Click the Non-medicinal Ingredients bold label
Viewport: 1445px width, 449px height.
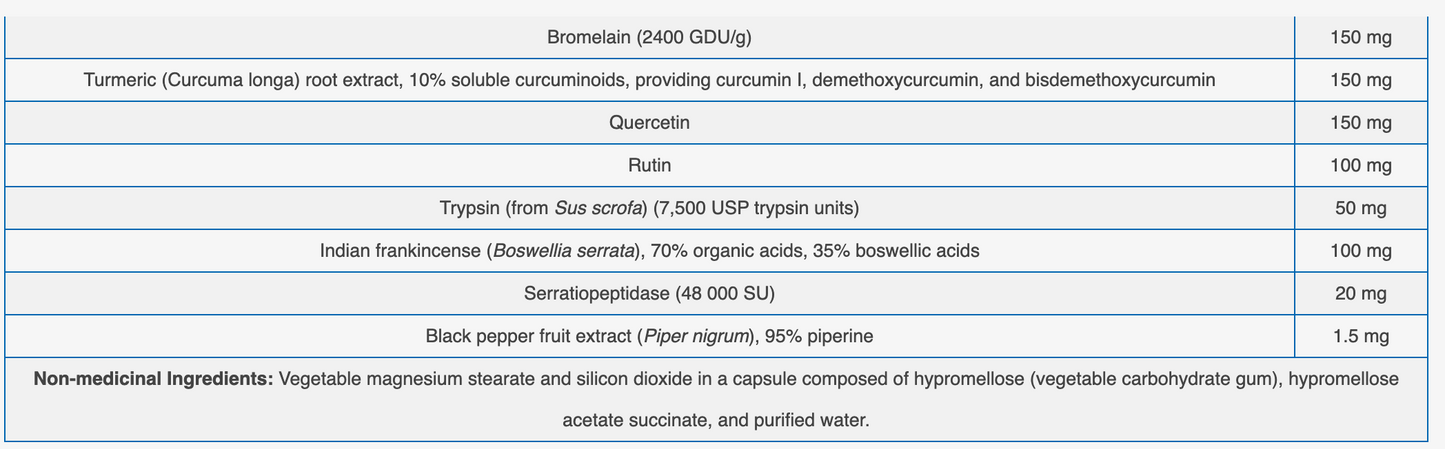click(153, 379)
